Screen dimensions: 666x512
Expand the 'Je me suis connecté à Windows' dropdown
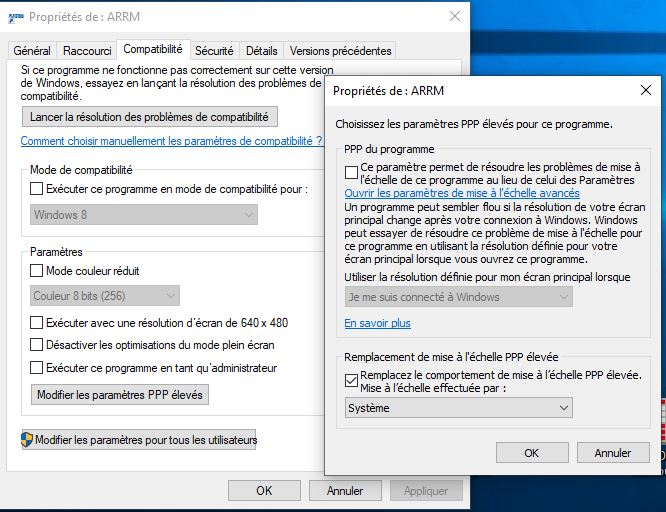458,297
